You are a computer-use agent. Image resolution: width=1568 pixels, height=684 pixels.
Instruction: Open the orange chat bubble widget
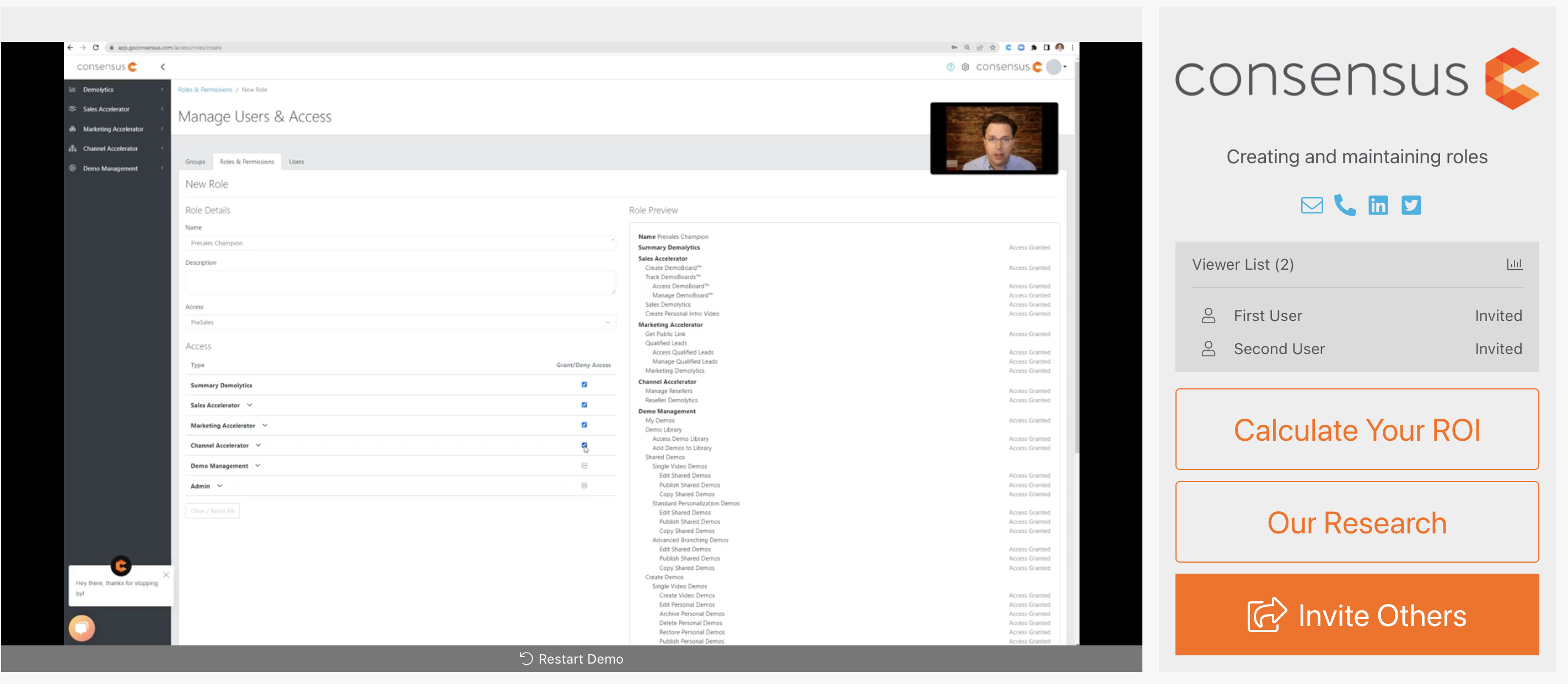point(82,627)
